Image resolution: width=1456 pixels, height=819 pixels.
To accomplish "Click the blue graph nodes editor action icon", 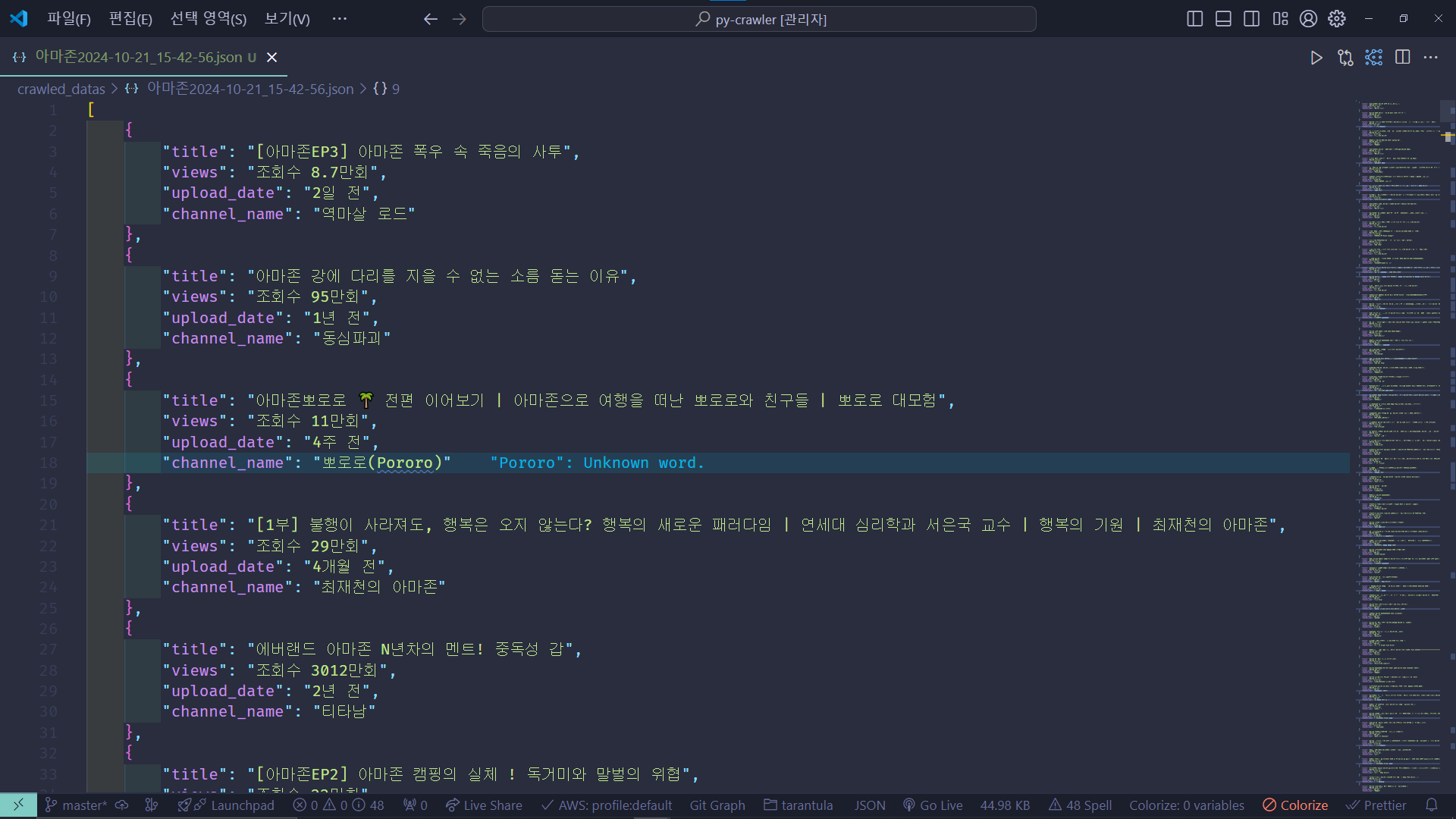I will click(x=1373, y=58).
